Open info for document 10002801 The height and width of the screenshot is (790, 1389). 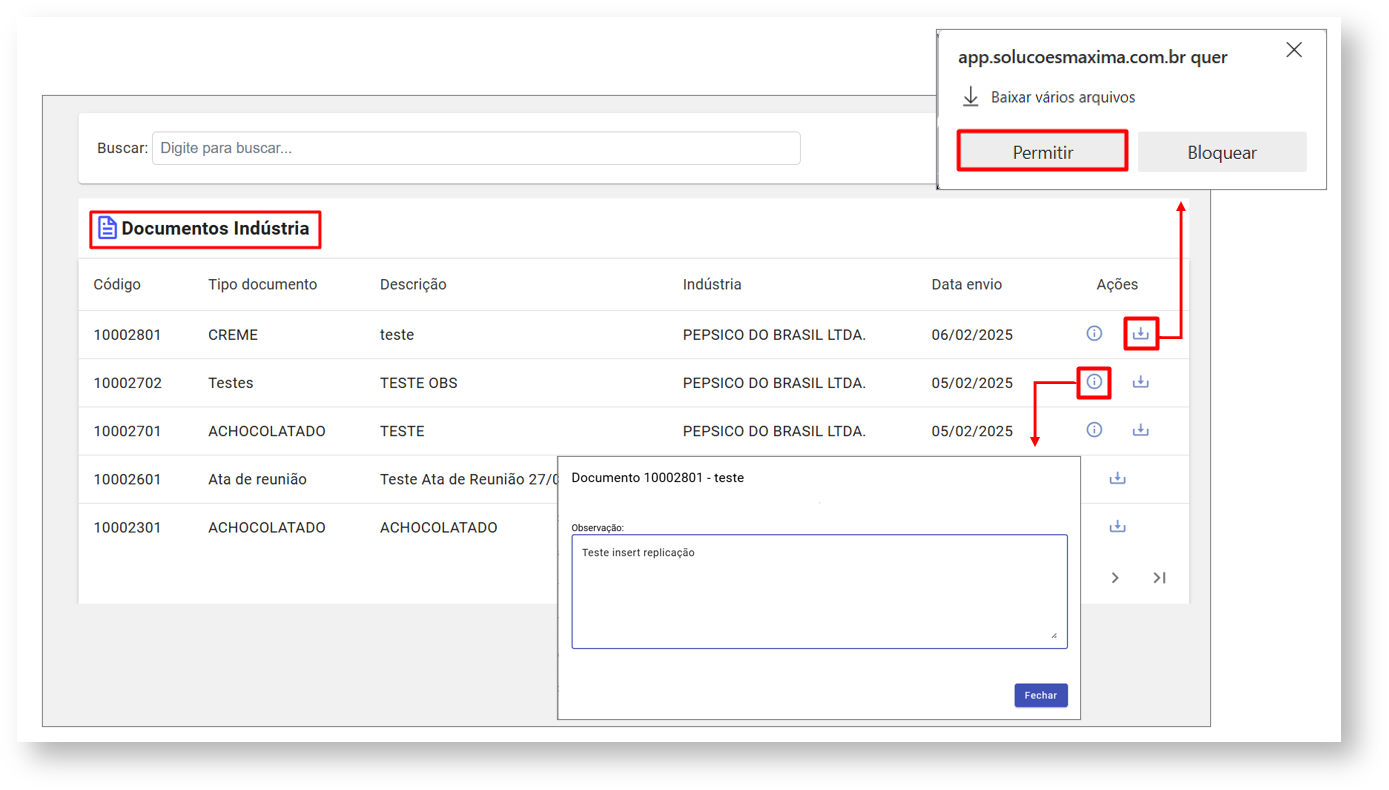[1094, 333]
